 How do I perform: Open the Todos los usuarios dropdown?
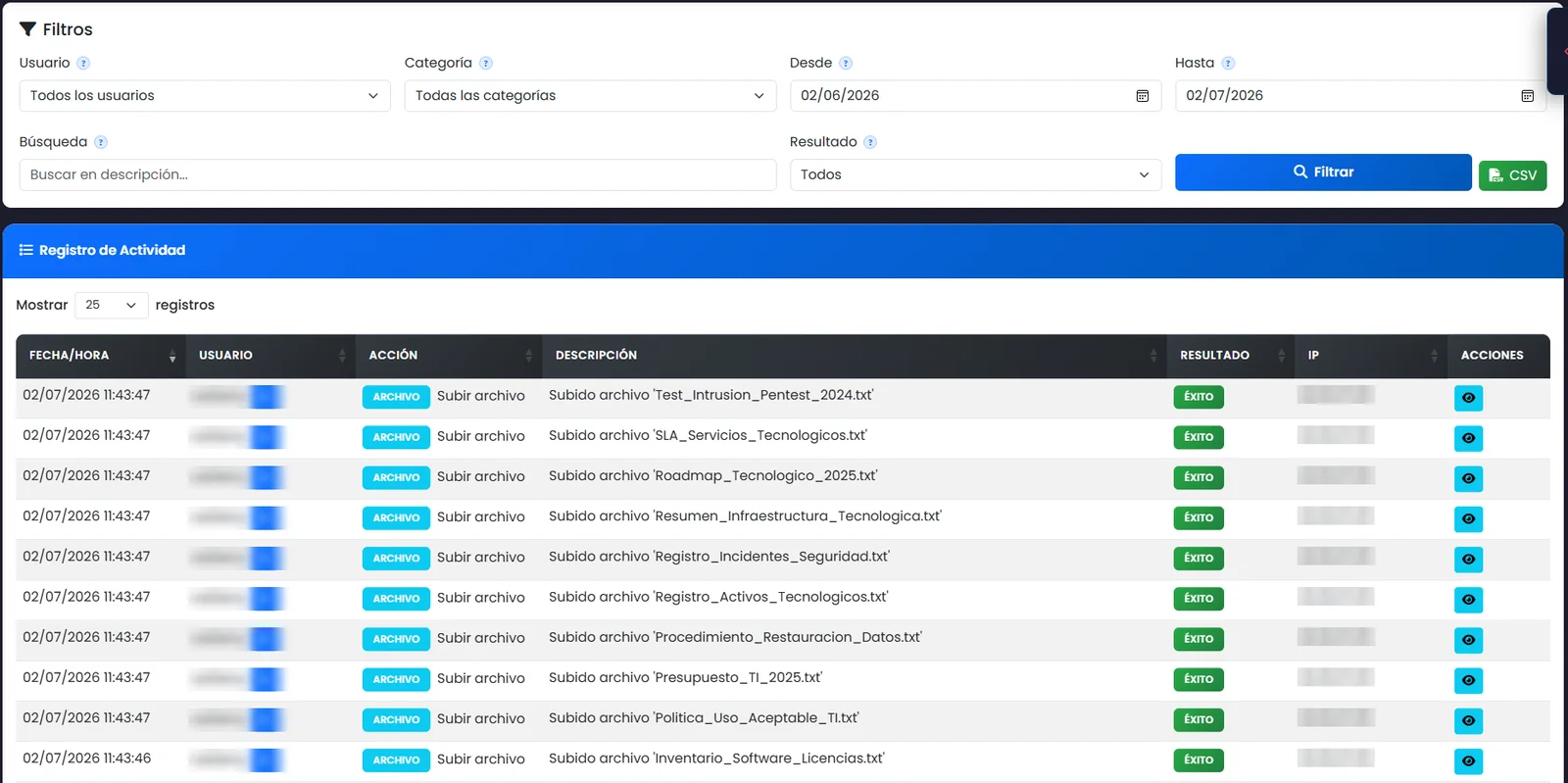click(x=205, y=96)
